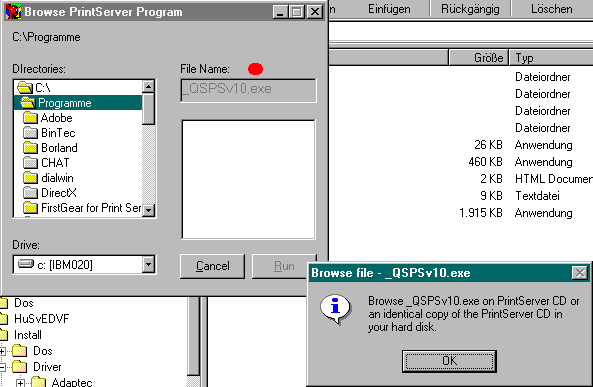Click the Einfügen toolbar button in Explorer

pos(389,9)
